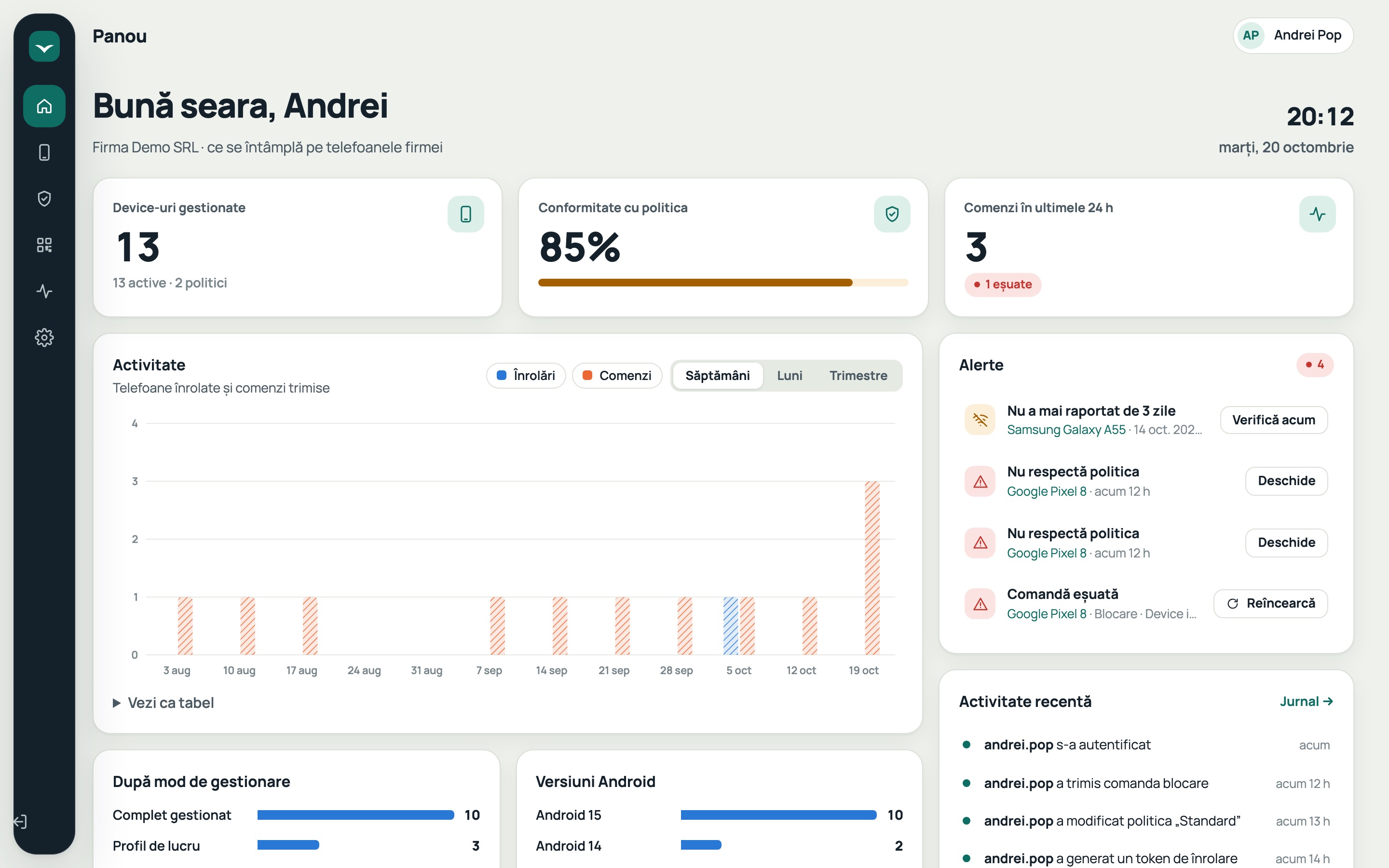Open the Activity pulse icon in sidebar

coord(44,291)
